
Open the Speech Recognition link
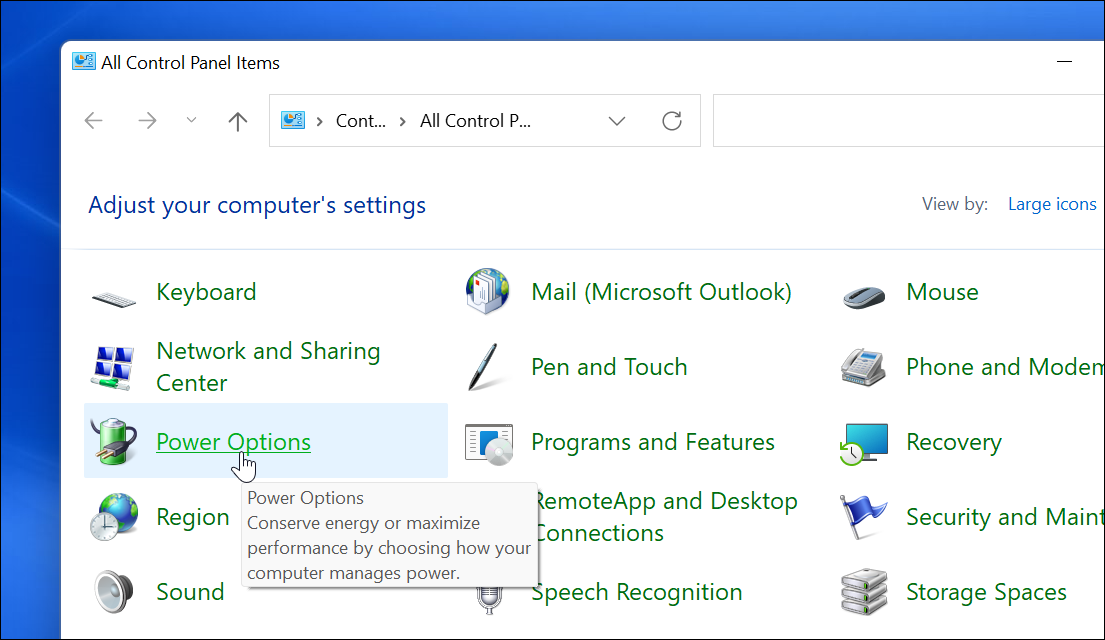pos(637,592)
